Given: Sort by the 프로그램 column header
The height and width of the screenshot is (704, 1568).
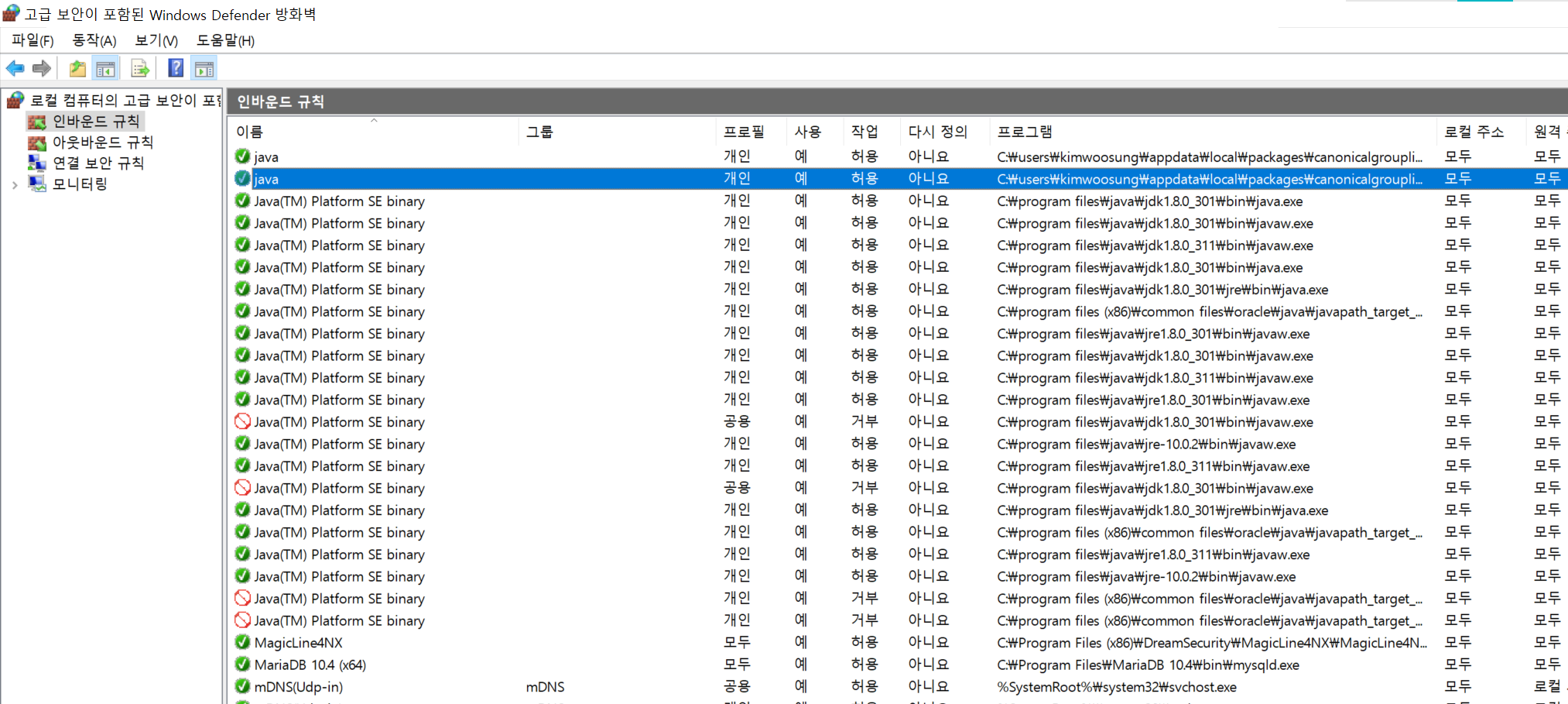Looking at the screenshot, I should 1213,132.
